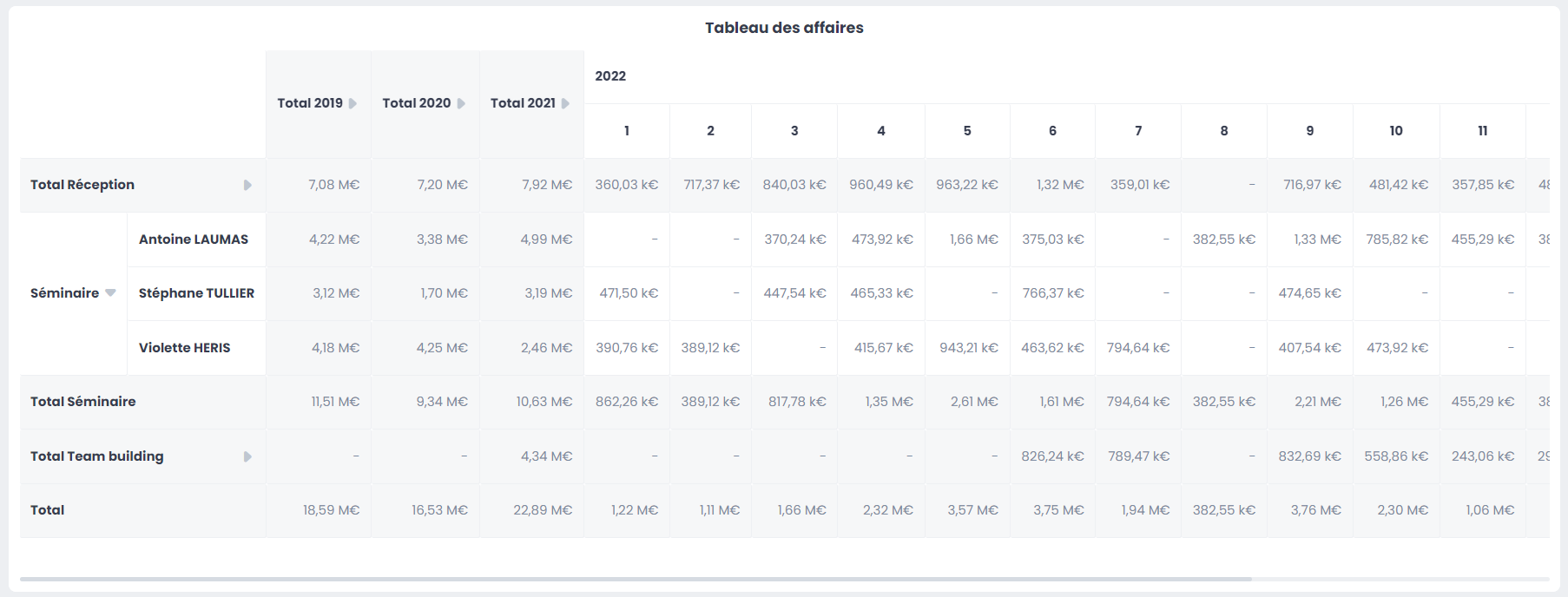Click the horizontal scrollbar below the table
The height and width of the screenshot is (597, 1568).
click(x=636, y=579)
